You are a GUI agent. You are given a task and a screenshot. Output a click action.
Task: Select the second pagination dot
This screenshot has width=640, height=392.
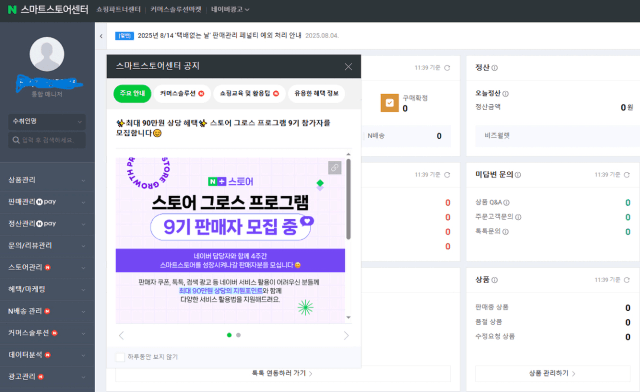pos(238,335)
